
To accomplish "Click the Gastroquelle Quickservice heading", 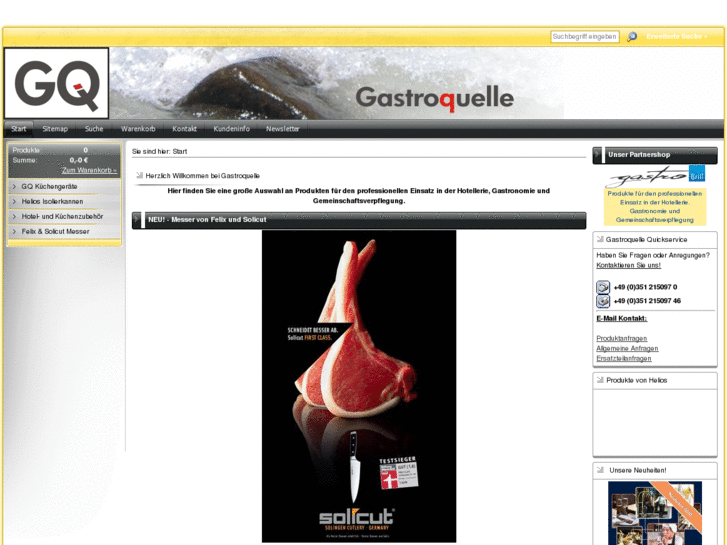I will pyautogui.click(x=646, y=240).
